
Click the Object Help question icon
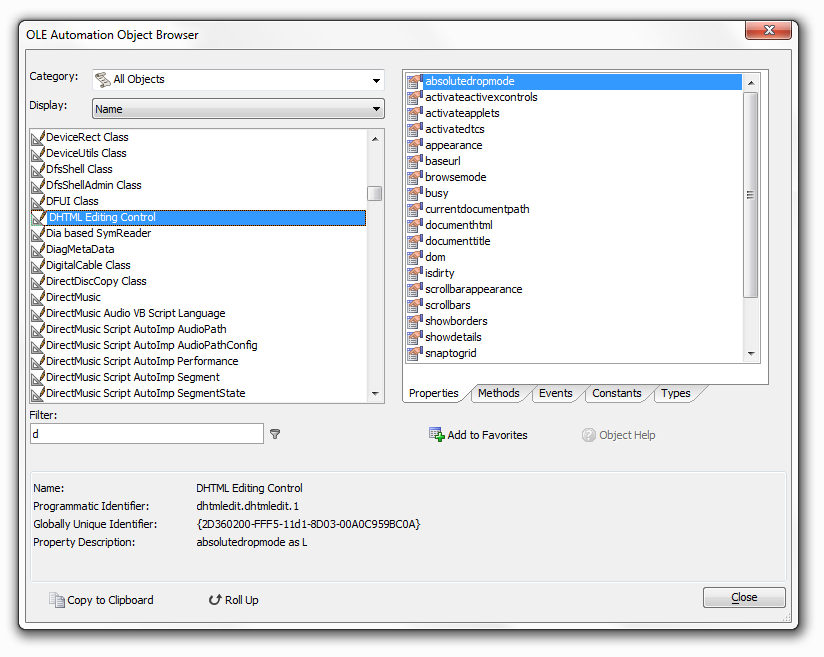[589, 435]
